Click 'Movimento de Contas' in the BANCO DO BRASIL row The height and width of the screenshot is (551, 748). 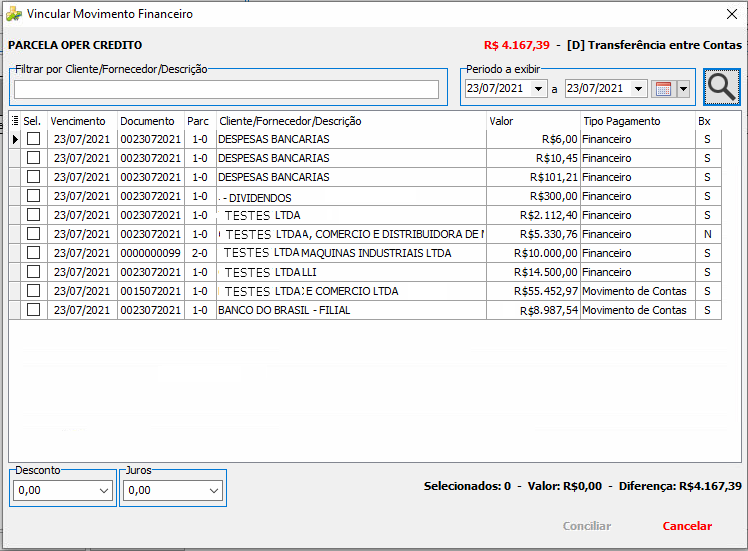634,311
